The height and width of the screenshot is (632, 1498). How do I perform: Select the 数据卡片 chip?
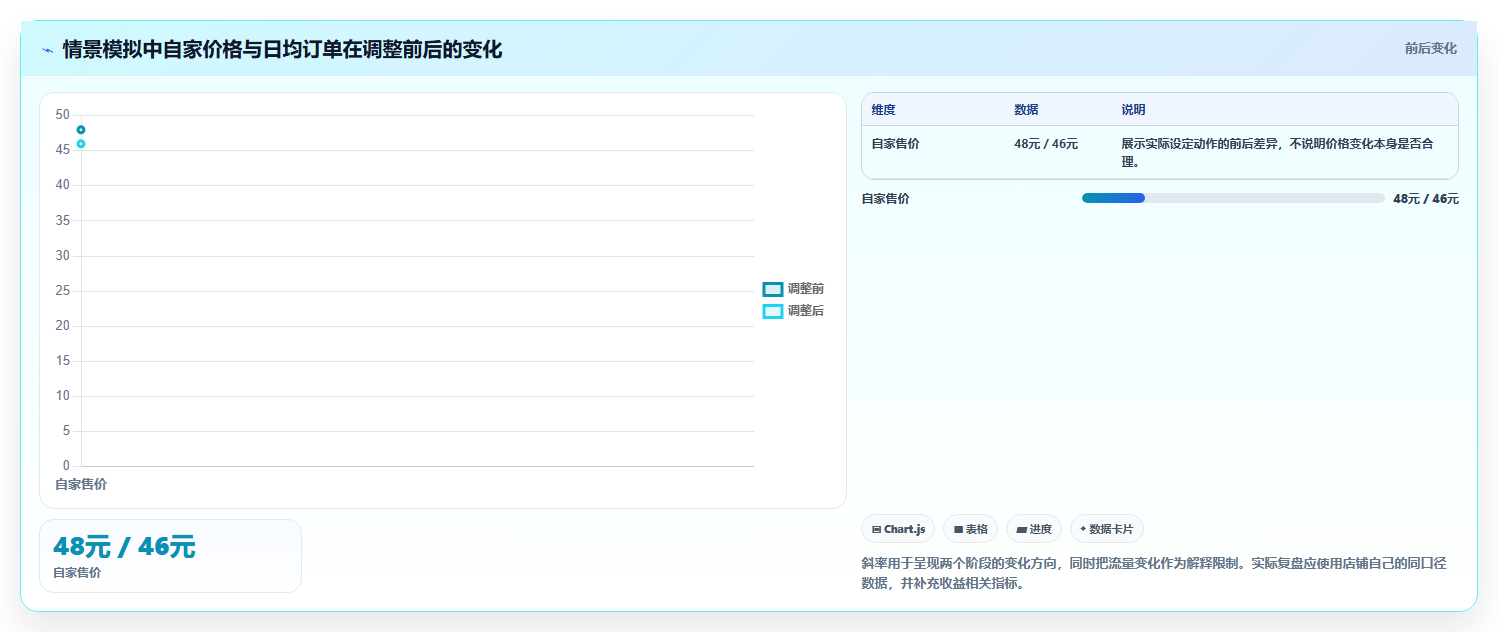[1106, 529]
